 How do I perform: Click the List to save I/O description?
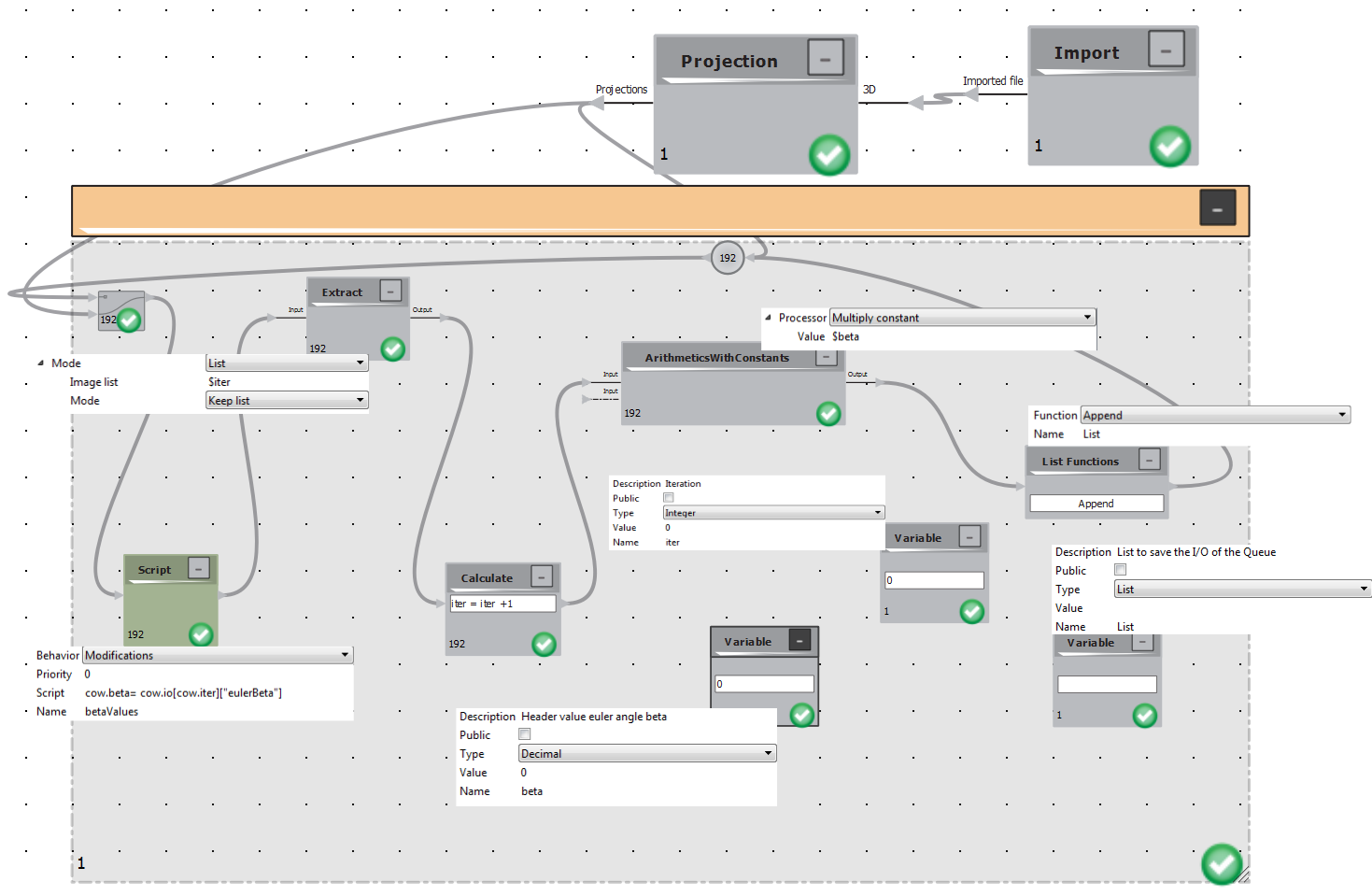click(x=1196, y=552)
